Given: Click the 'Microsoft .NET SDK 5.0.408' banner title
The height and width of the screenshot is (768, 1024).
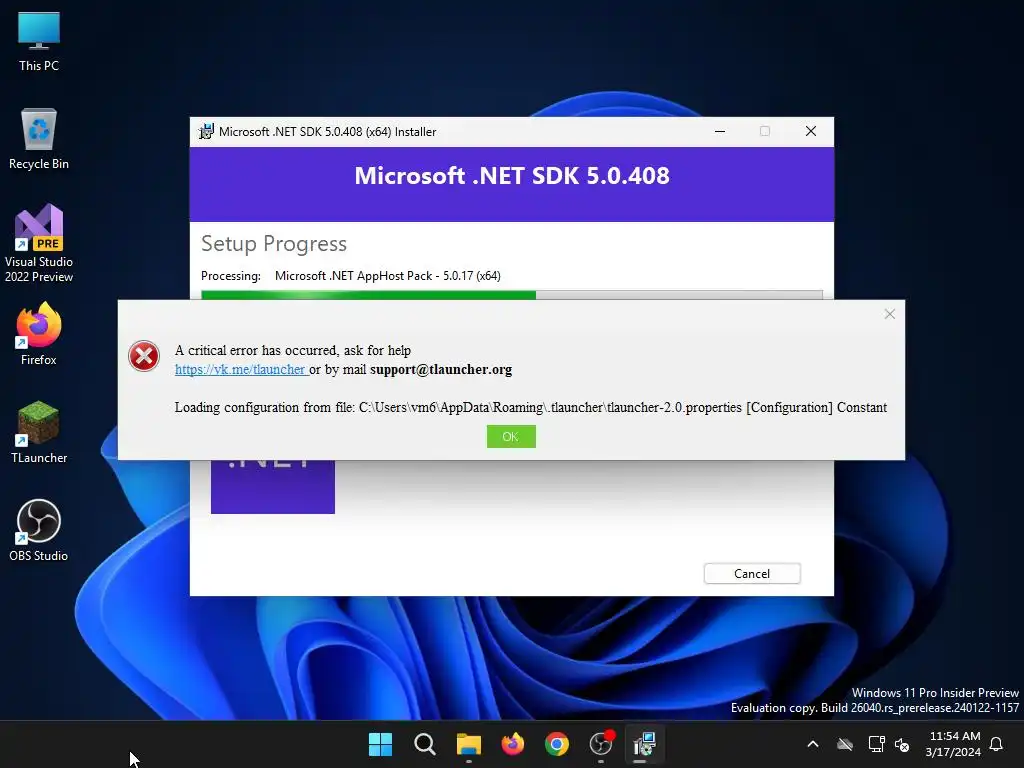Looking at the screenshot, I should pos(512,176).
